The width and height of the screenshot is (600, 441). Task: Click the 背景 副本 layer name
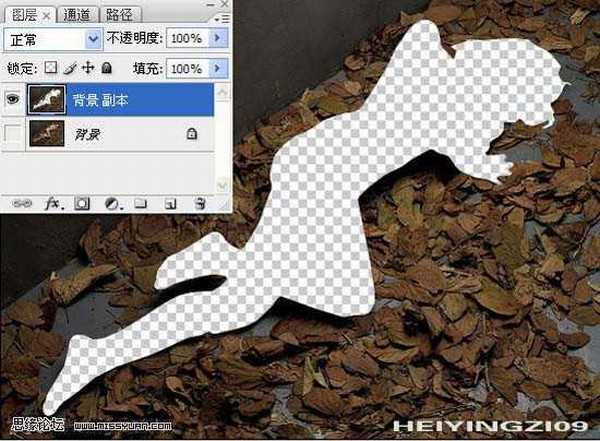100,100
